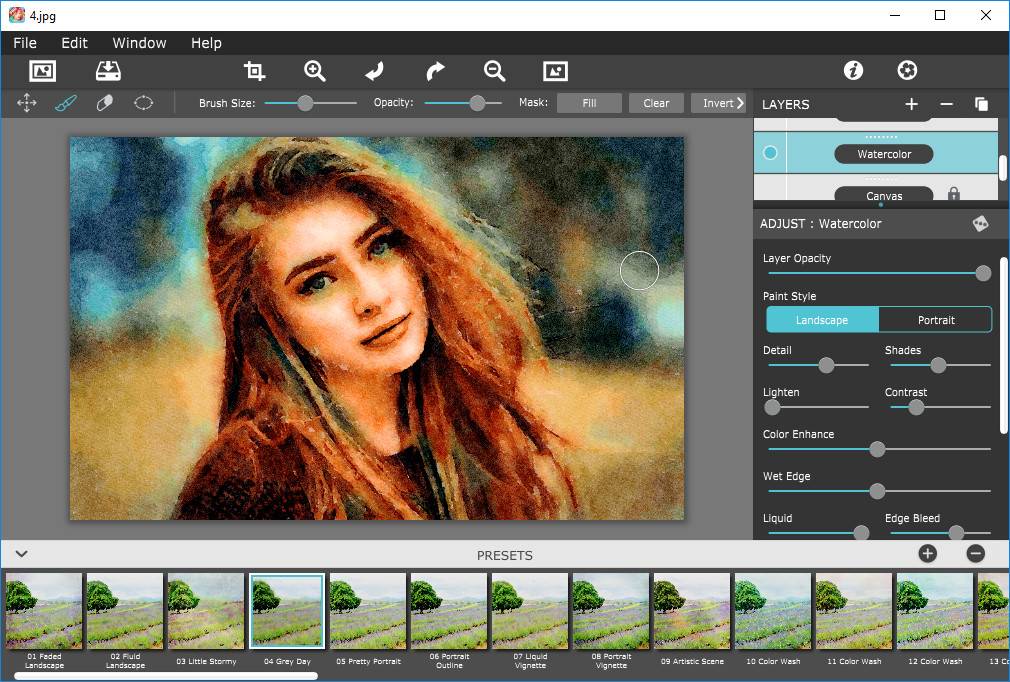Remove layer with the minus icon
This screenshot has height=682, width=1010.
pyautogui.click(x=946, y=104)
